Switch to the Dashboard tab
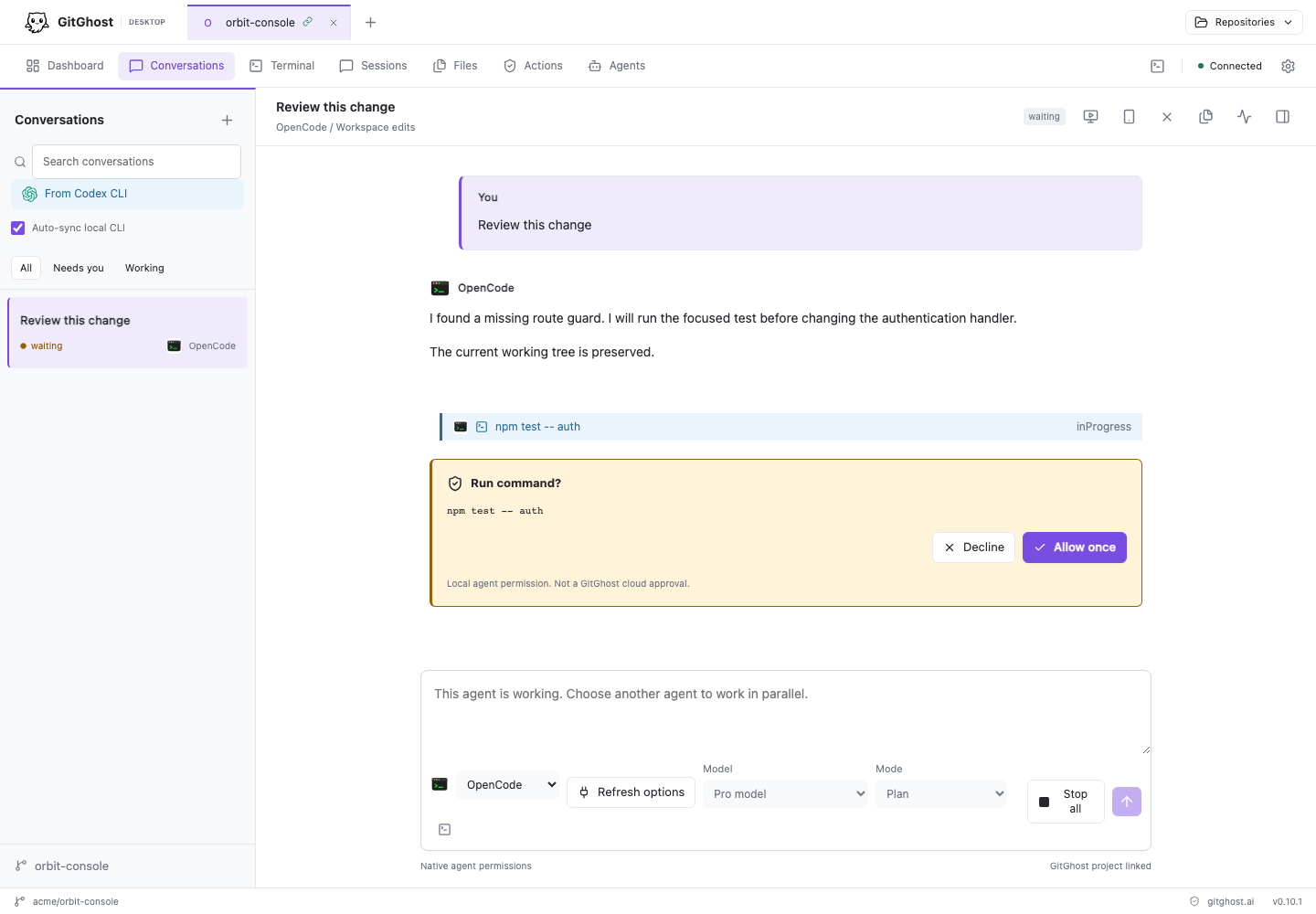The image size is (1316, 914). click(65, 66)
